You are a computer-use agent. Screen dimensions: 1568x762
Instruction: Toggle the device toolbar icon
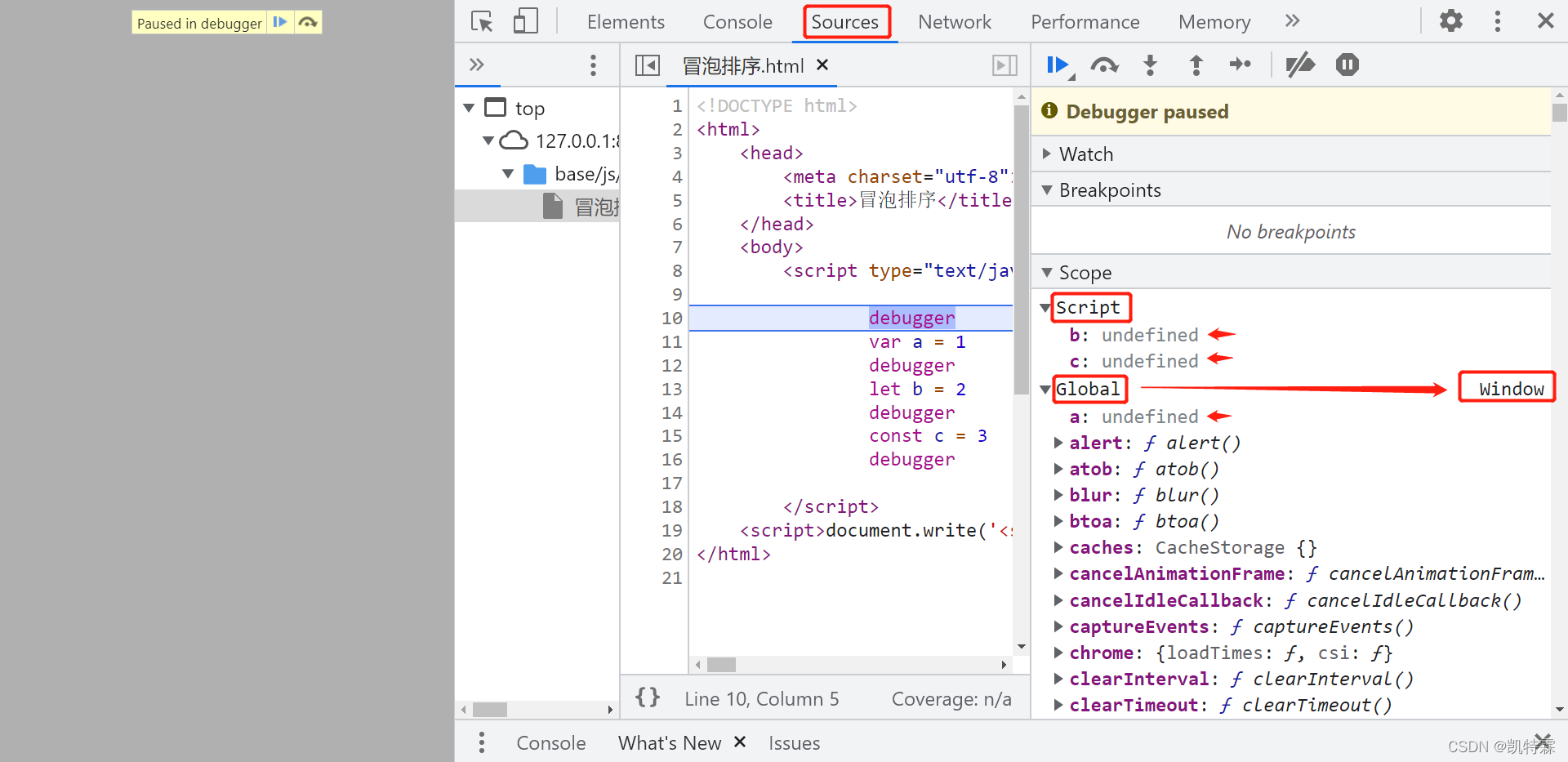tap(525, 21)
